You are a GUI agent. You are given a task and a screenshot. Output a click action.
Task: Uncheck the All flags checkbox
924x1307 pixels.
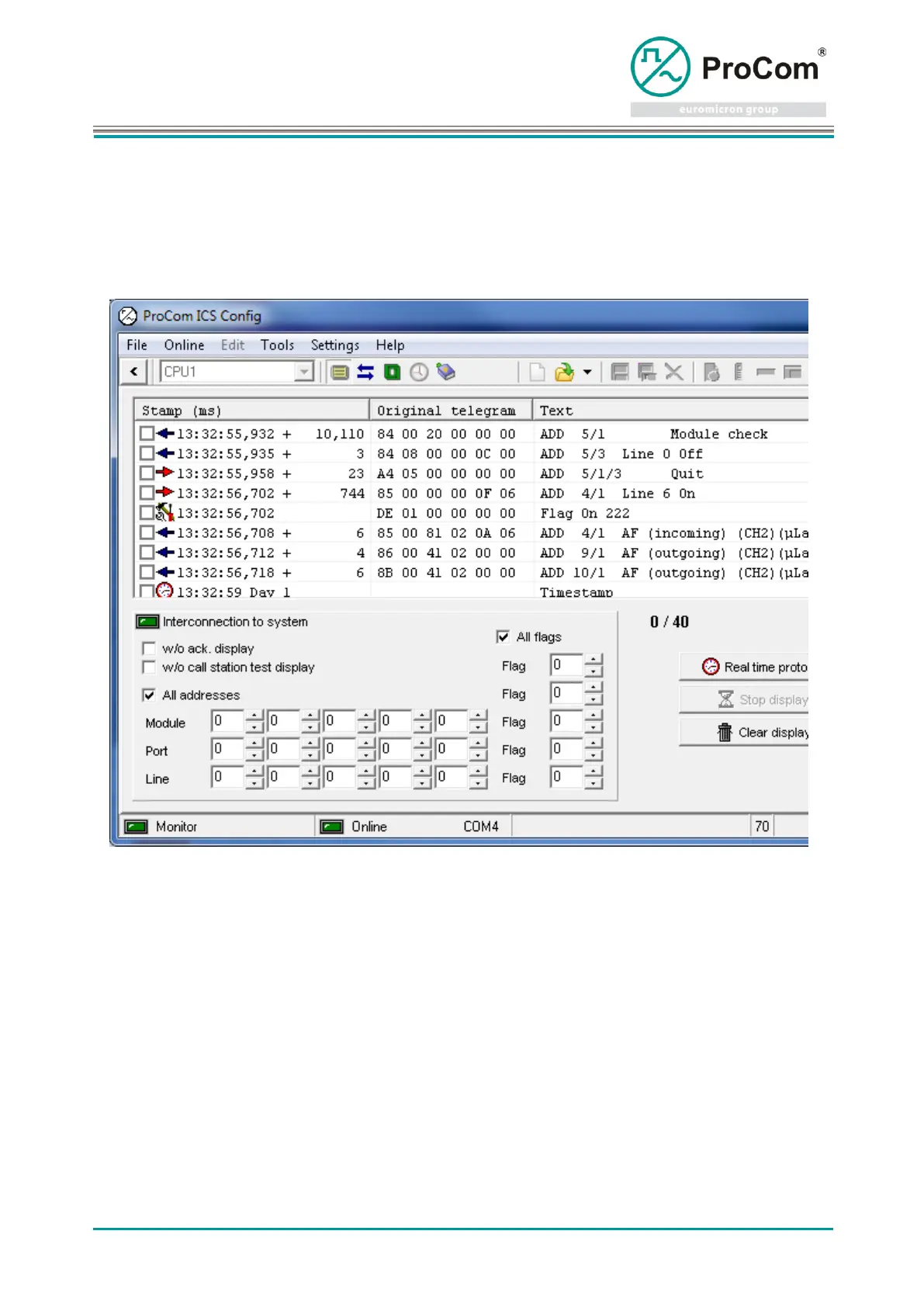tap(503, 637)
